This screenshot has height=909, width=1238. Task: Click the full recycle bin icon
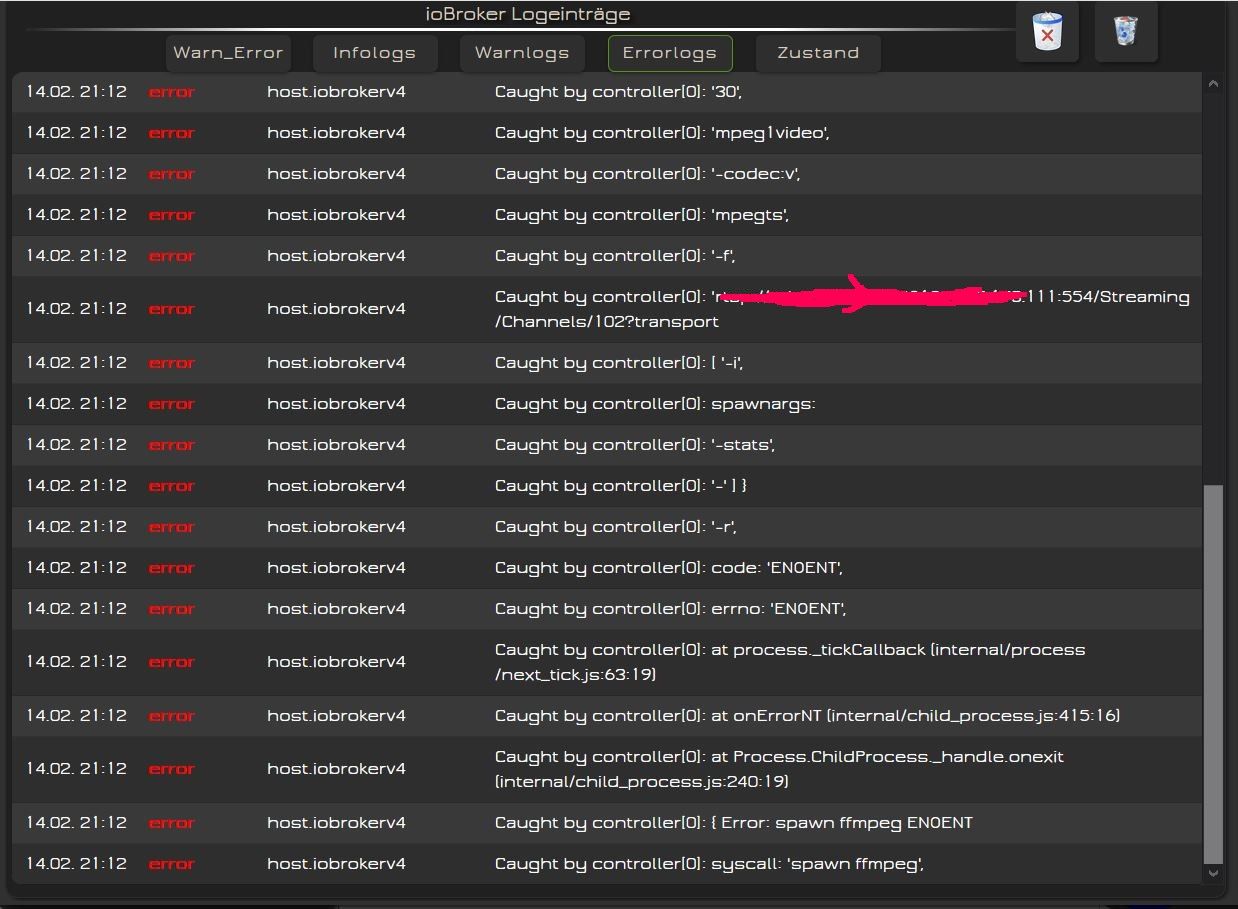1126,32
